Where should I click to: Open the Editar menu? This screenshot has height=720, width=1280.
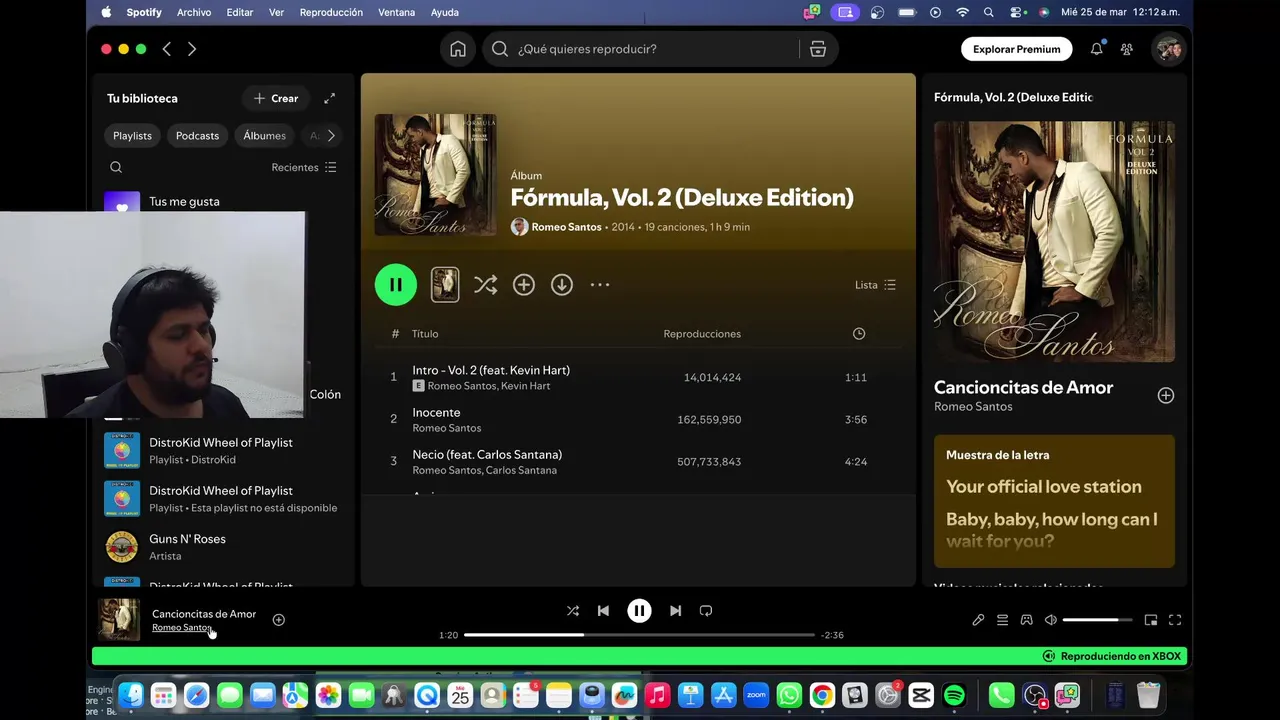[x=240, y=12]
